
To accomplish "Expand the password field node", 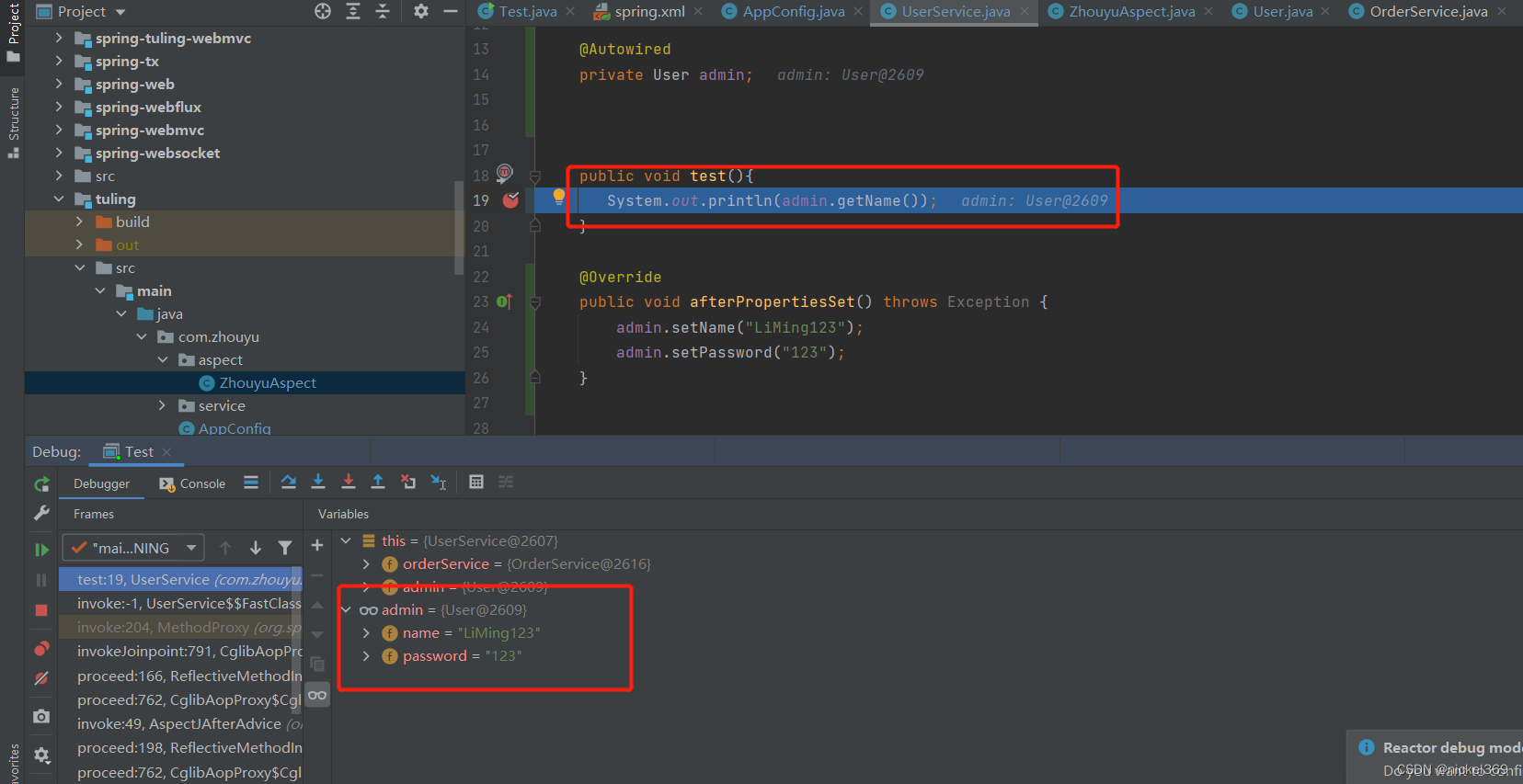I will [366, 655].
